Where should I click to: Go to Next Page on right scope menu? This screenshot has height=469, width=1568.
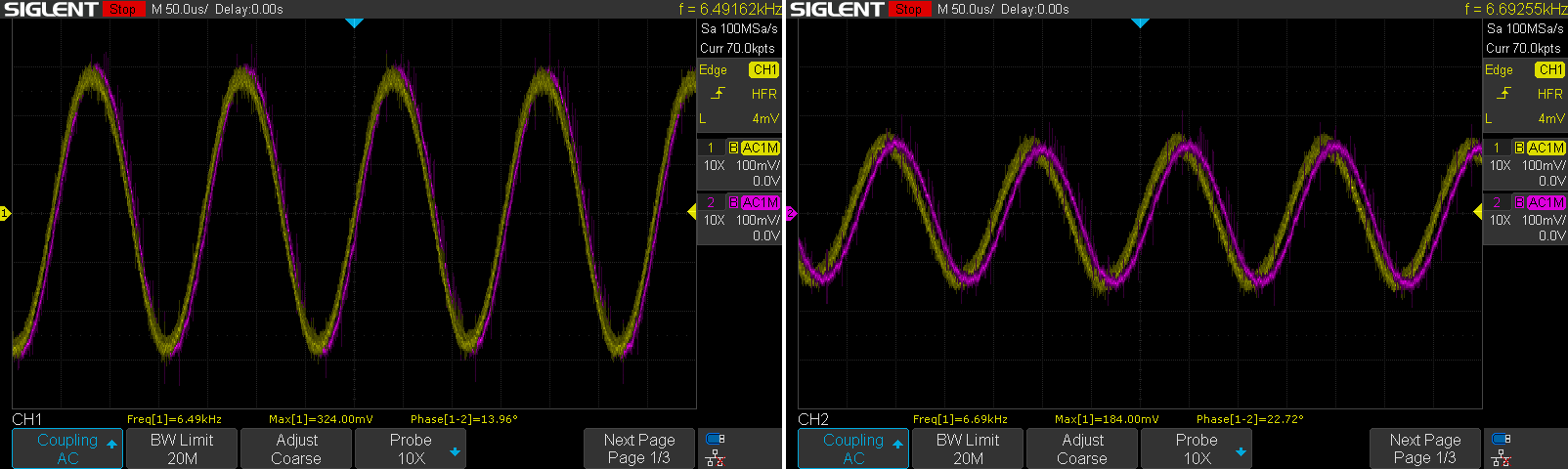coord(1424,448)
